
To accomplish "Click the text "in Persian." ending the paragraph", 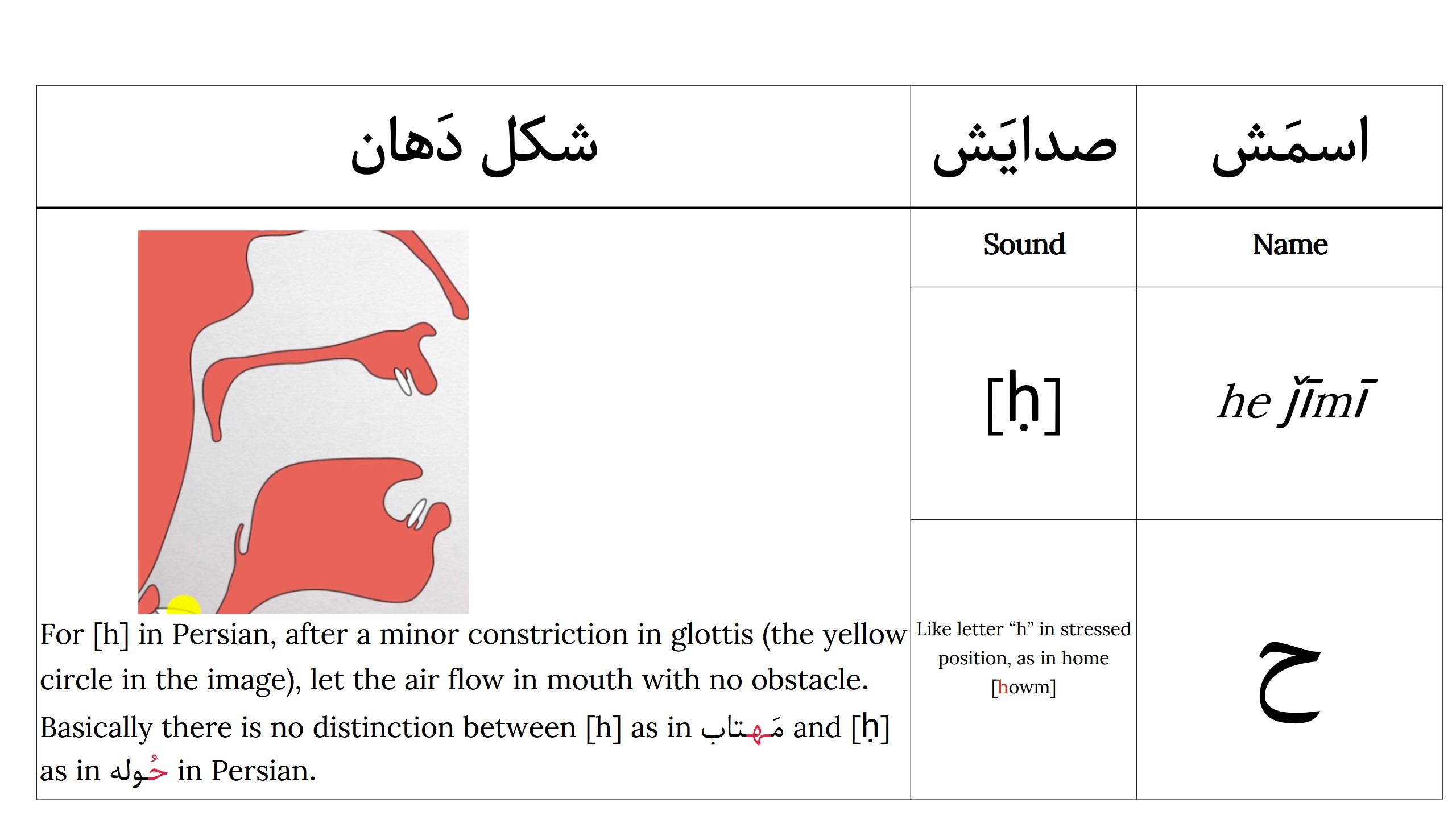I will coord(246,771).
